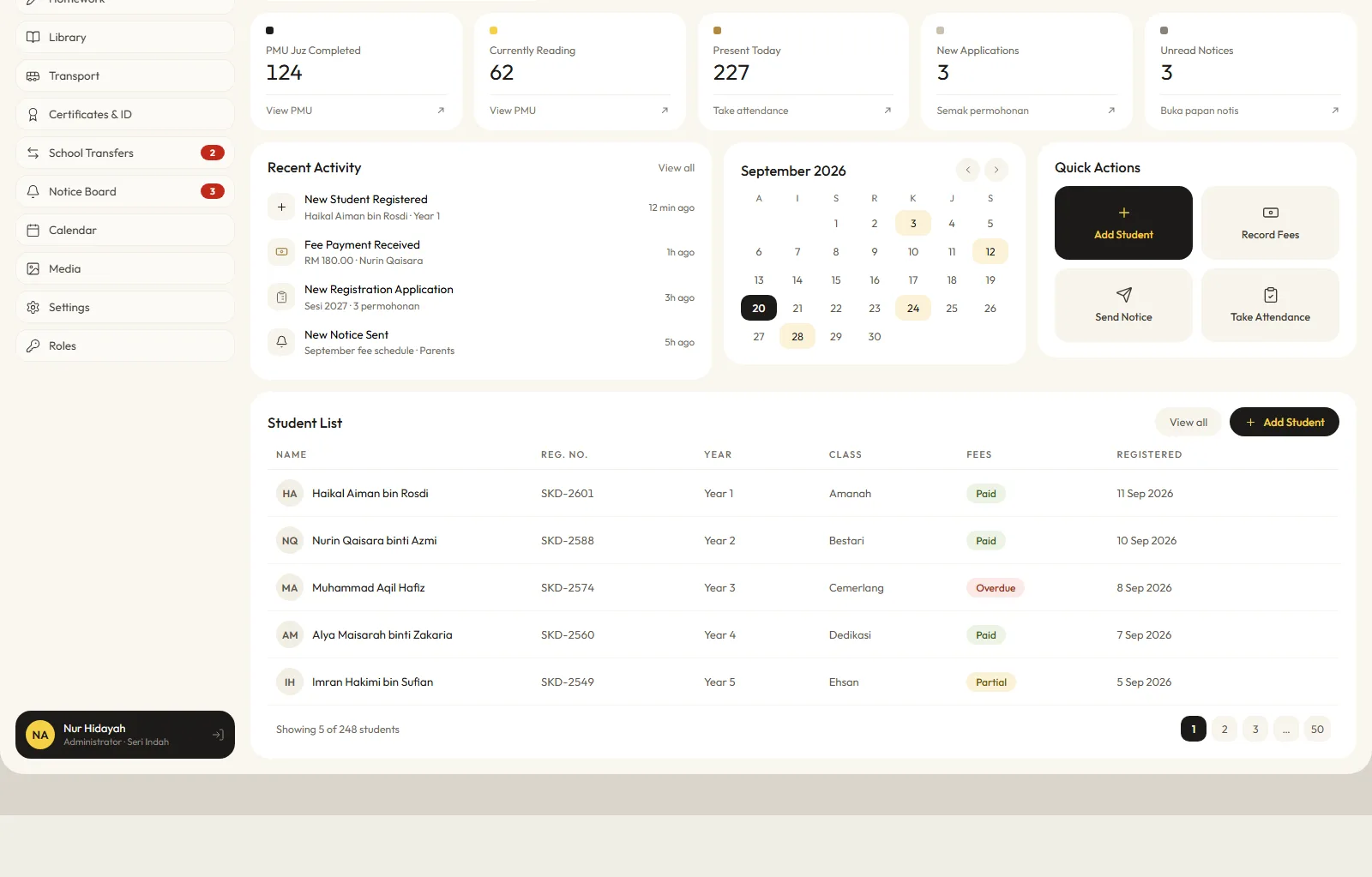The image size is (1372, 877).
Task: Click the plus icon beside New Student Registered
Action: [281, 207]
